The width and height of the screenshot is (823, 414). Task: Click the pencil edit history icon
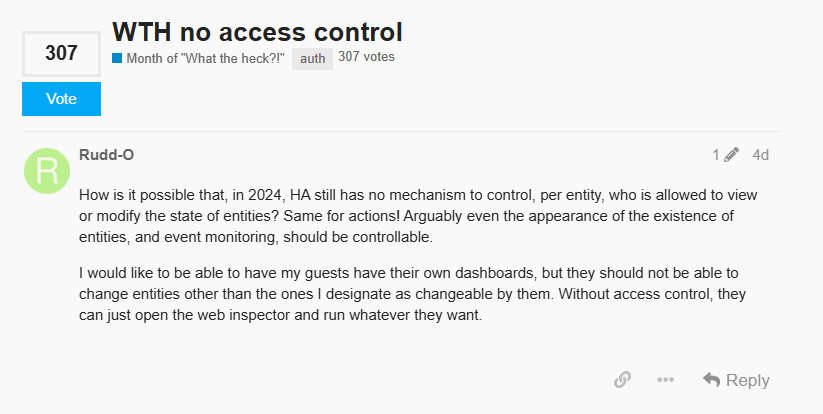click(731, 155)
